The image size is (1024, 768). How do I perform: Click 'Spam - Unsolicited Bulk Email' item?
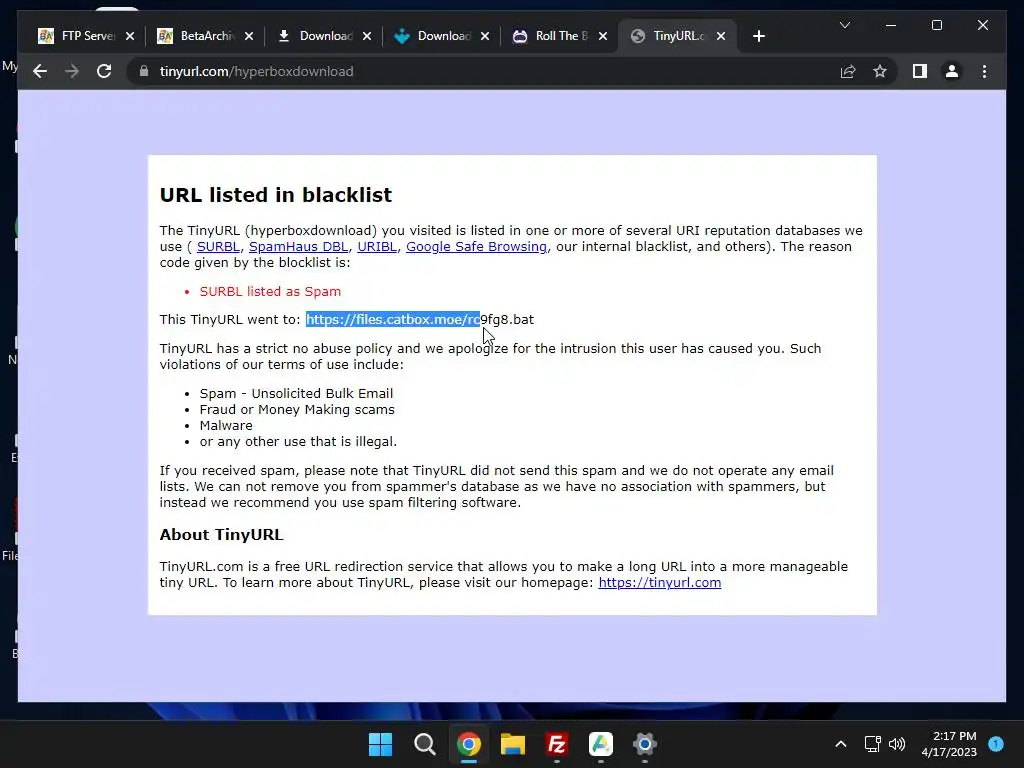[x=296, y=393]
